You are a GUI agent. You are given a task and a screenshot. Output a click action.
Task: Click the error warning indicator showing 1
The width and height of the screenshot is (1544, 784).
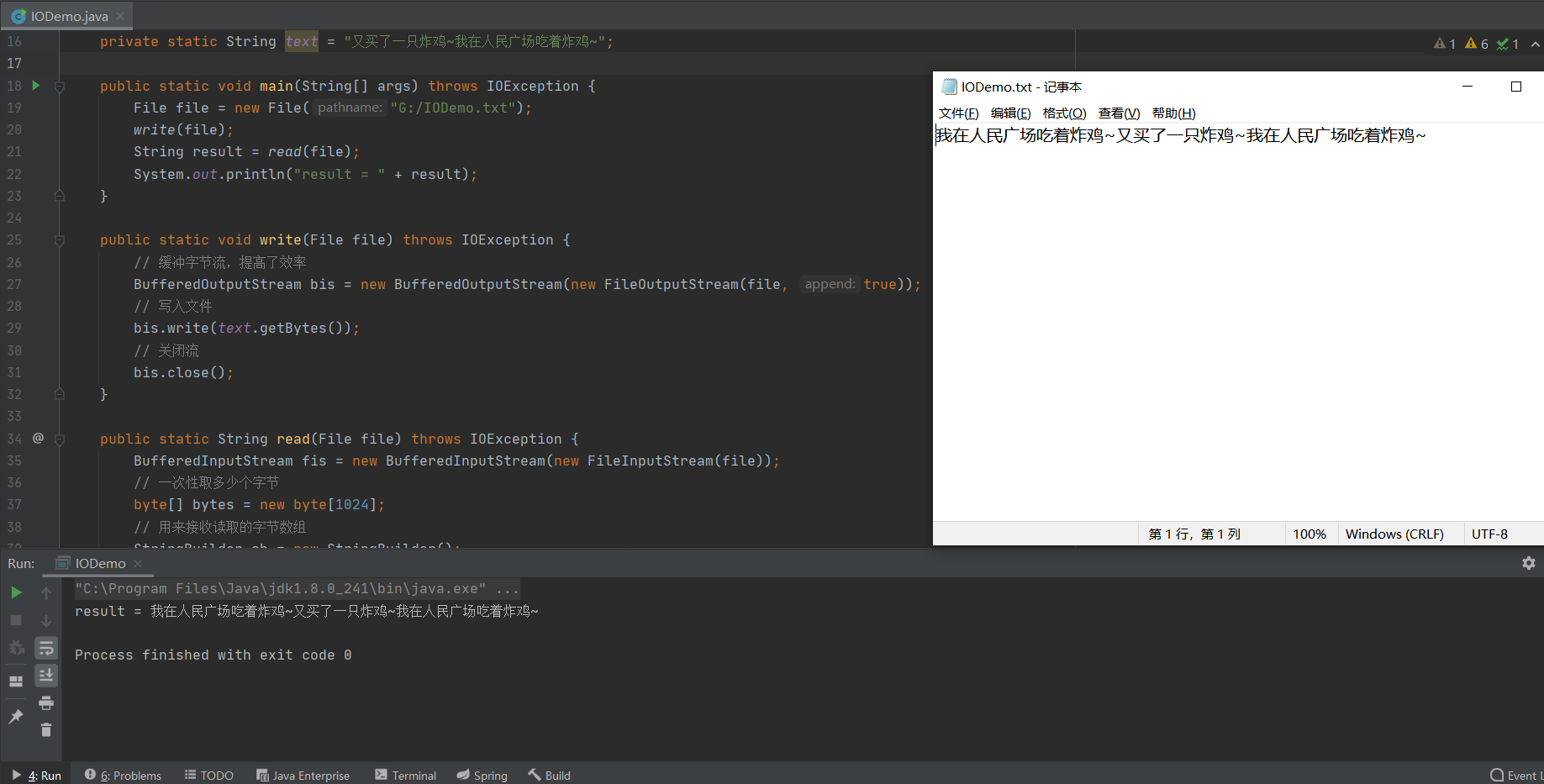[x=1445, y=44]
